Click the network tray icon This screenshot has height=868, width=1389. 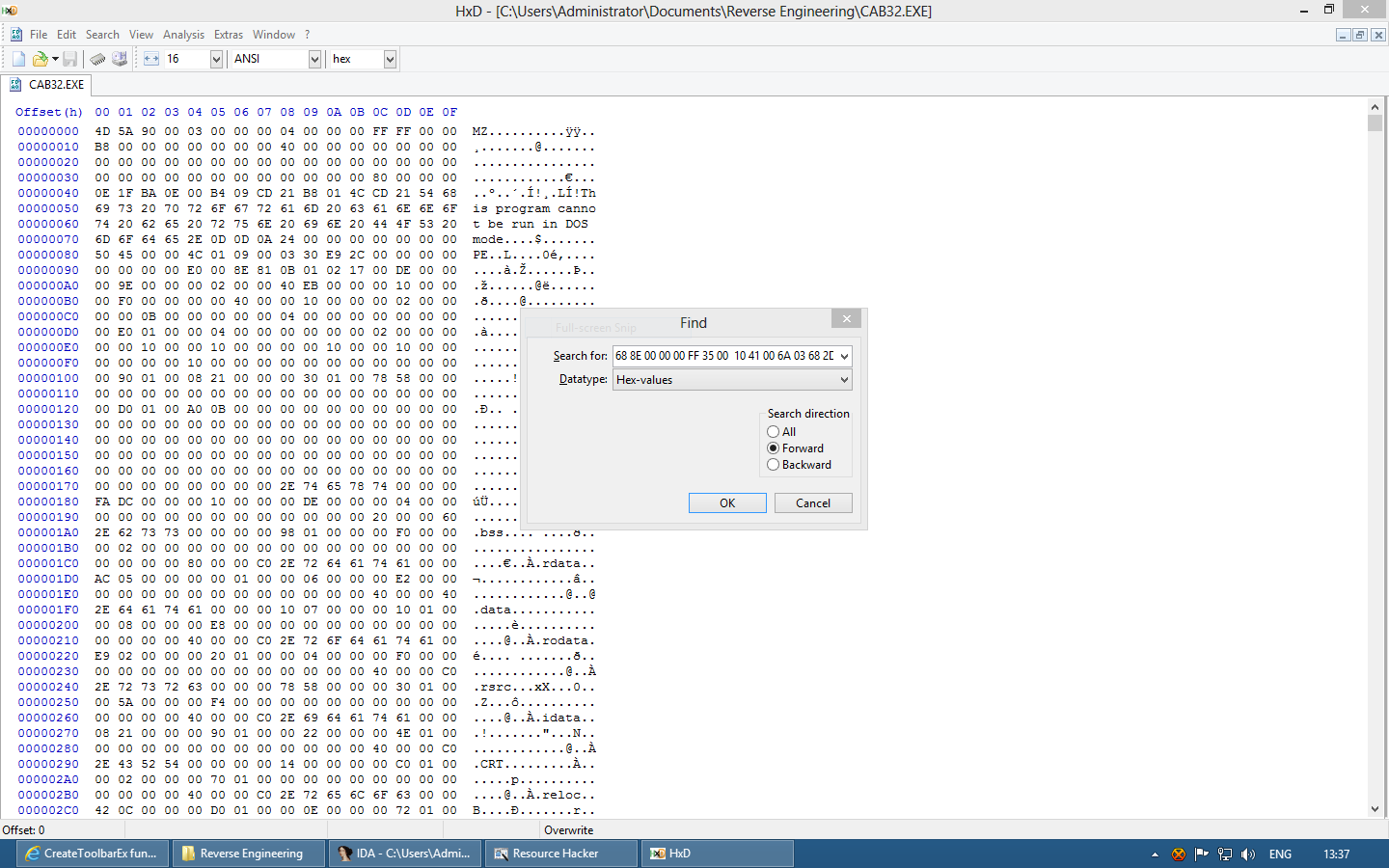1225,854
